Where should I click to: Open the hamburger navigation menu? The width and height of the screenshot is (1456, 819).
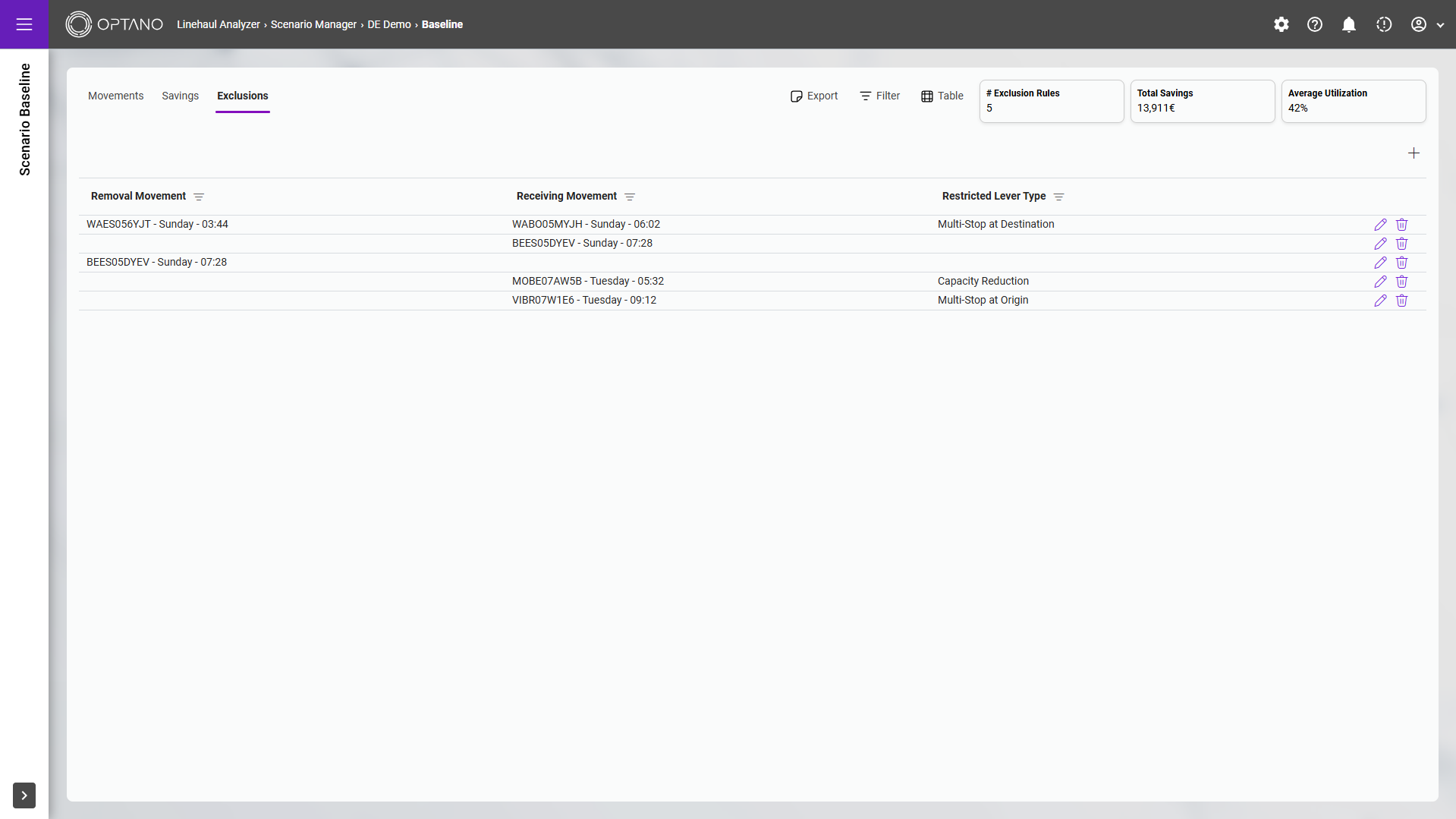click(x=24, y=24)
